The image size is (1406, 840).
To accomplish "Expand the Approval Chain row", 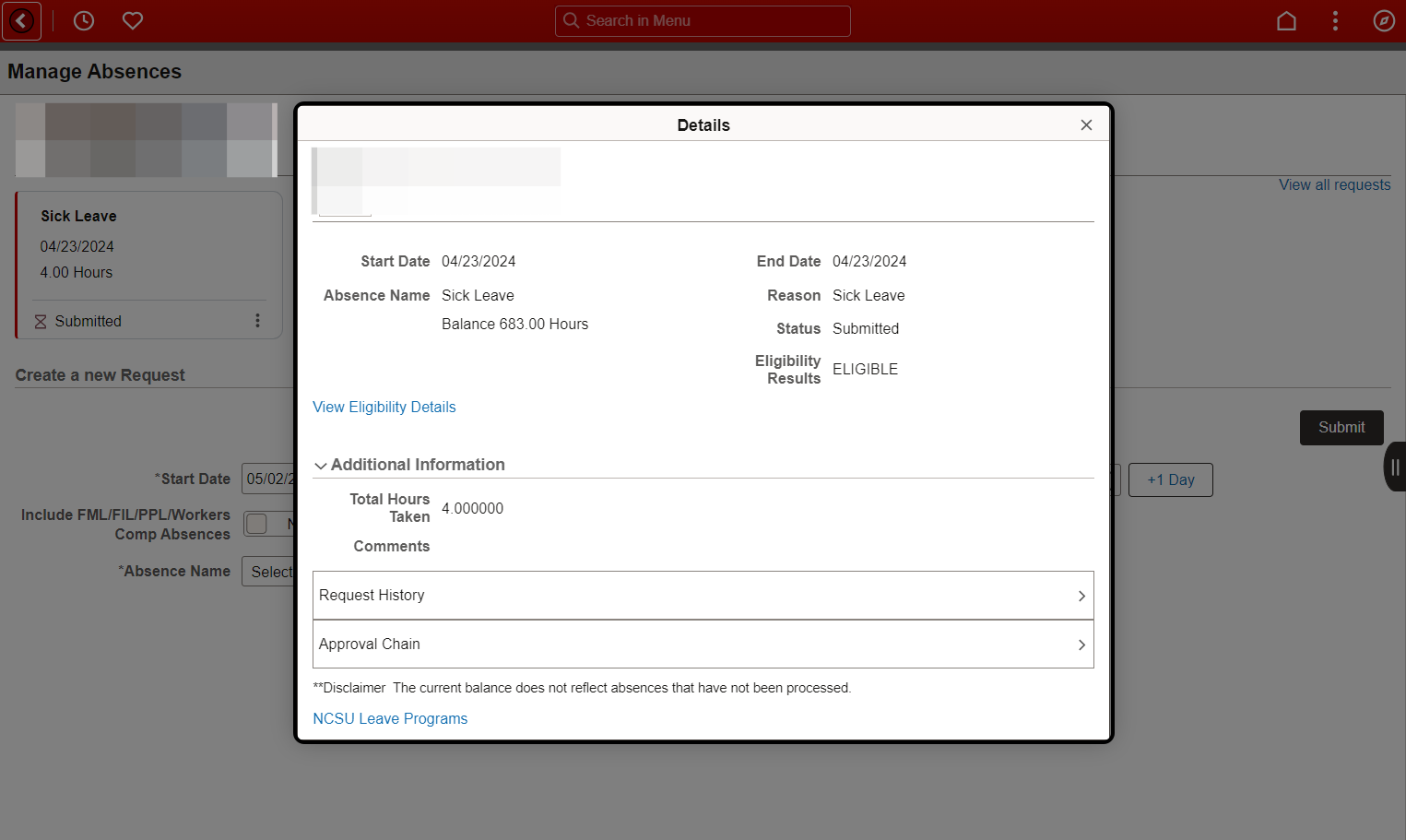I will [x=703, y=645].
